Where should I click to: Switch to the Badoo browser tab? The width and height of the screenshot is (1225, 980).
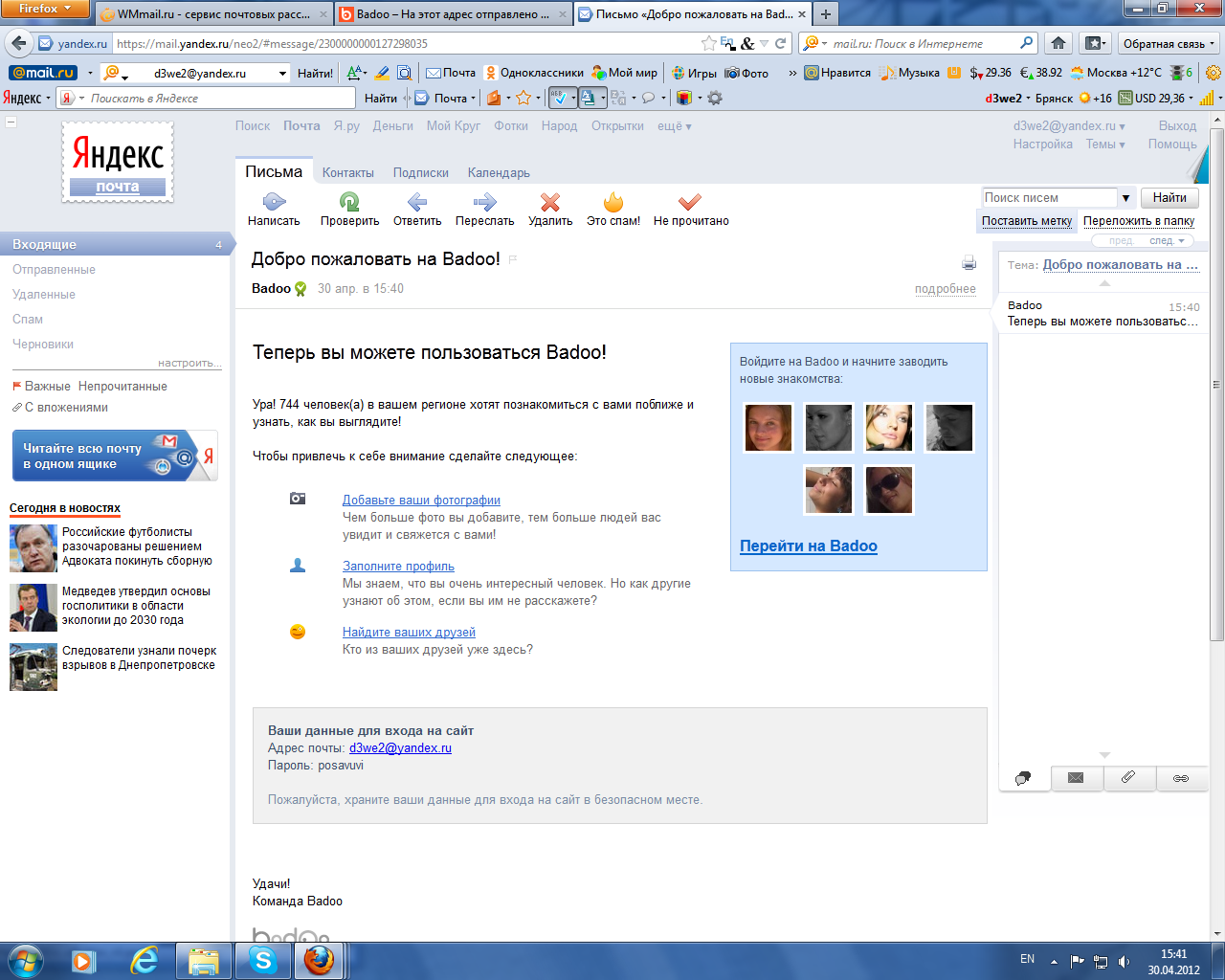[452, 14]
